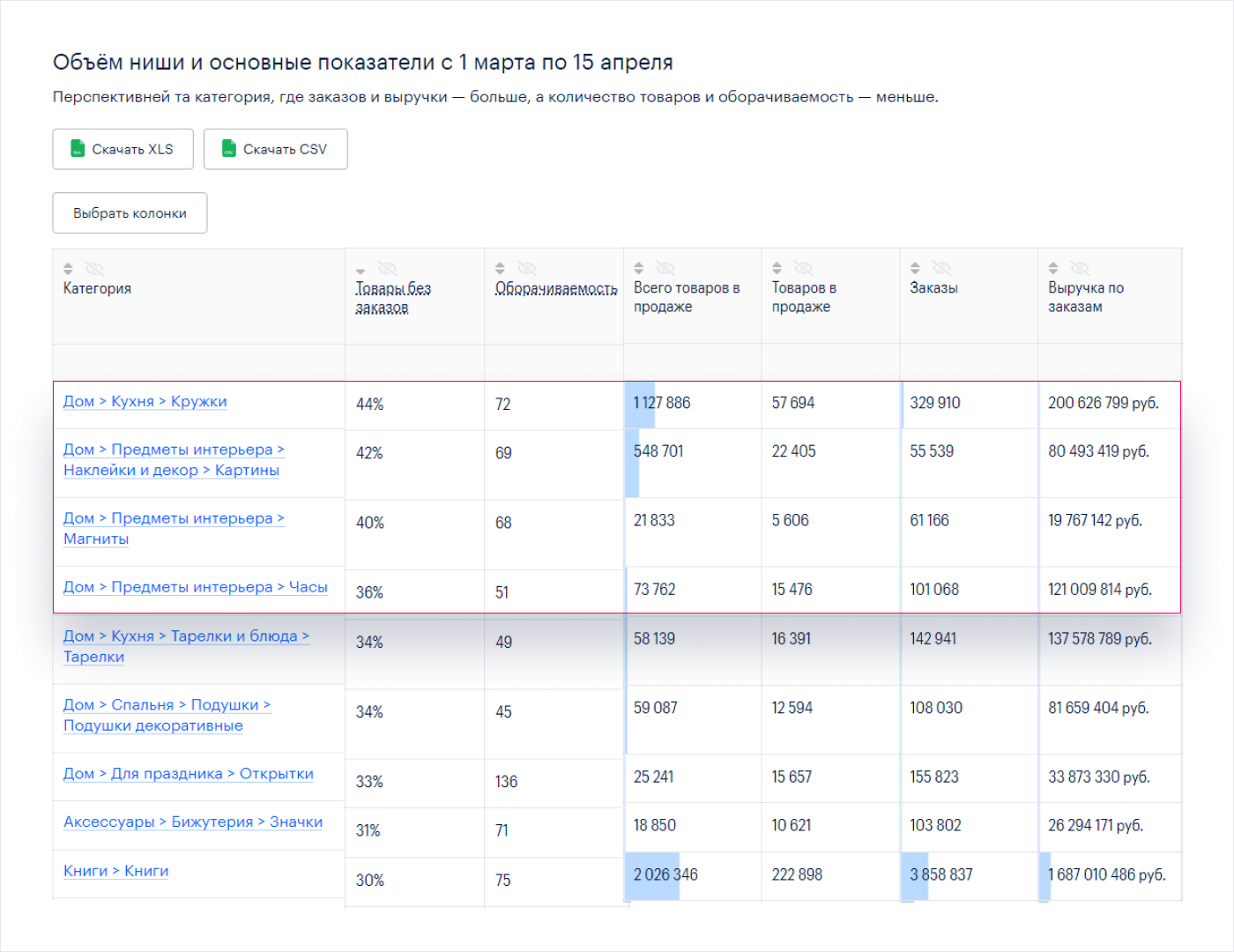Hide the Товары без заказов column

tap(388, 269)
